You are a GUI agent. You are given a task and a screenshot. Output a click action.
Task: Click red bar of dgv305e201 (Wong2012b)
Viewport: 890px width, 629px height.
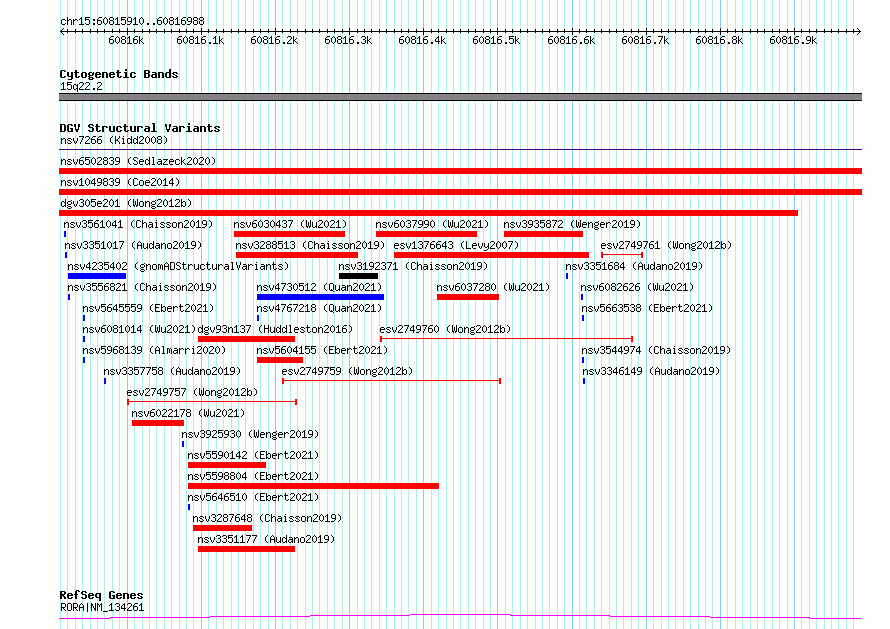[x=429, y=213]
